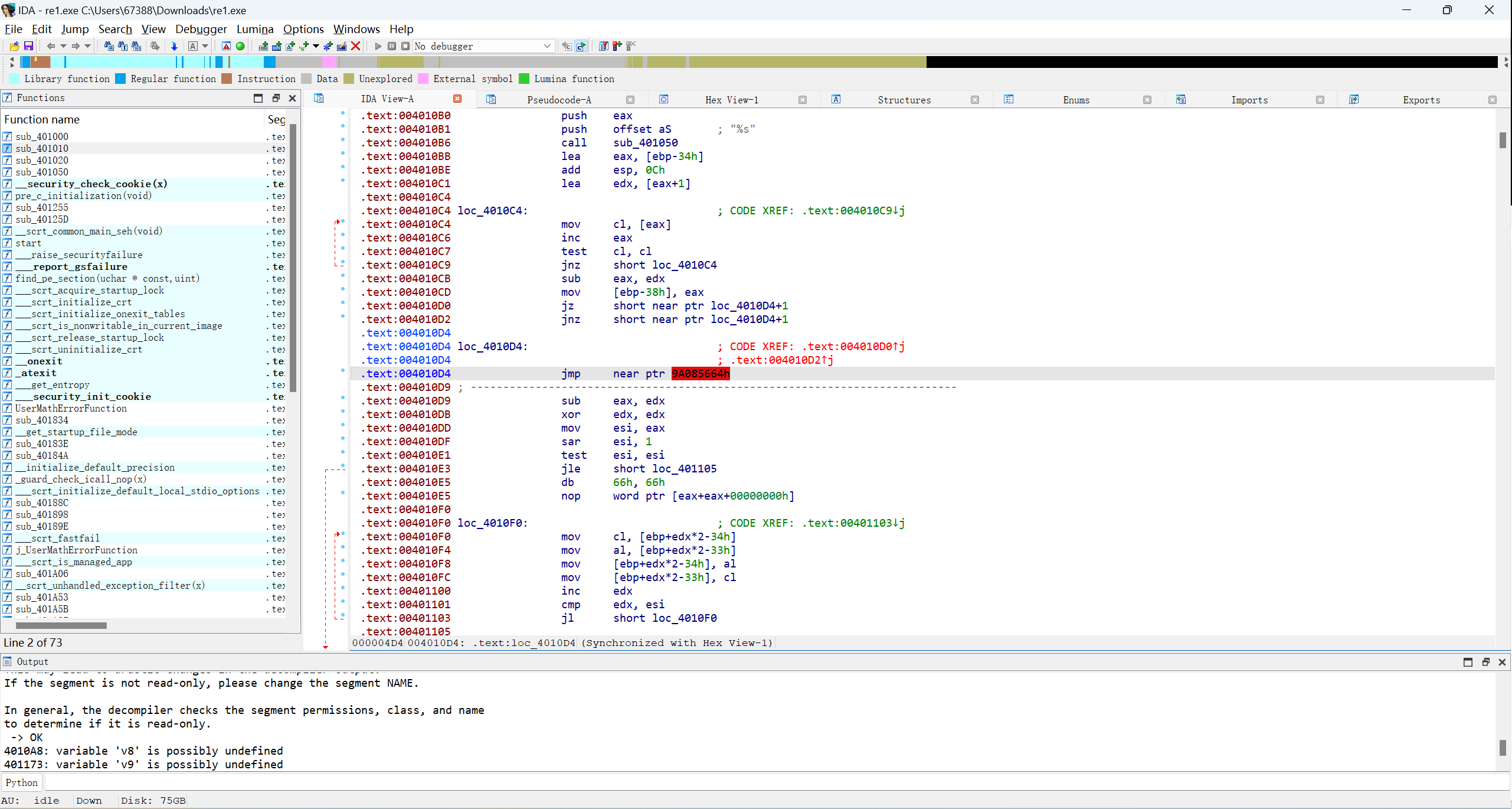Click the red X delete toolbar icon
The image size is (1512, 809).
click(x=355, y=46)
